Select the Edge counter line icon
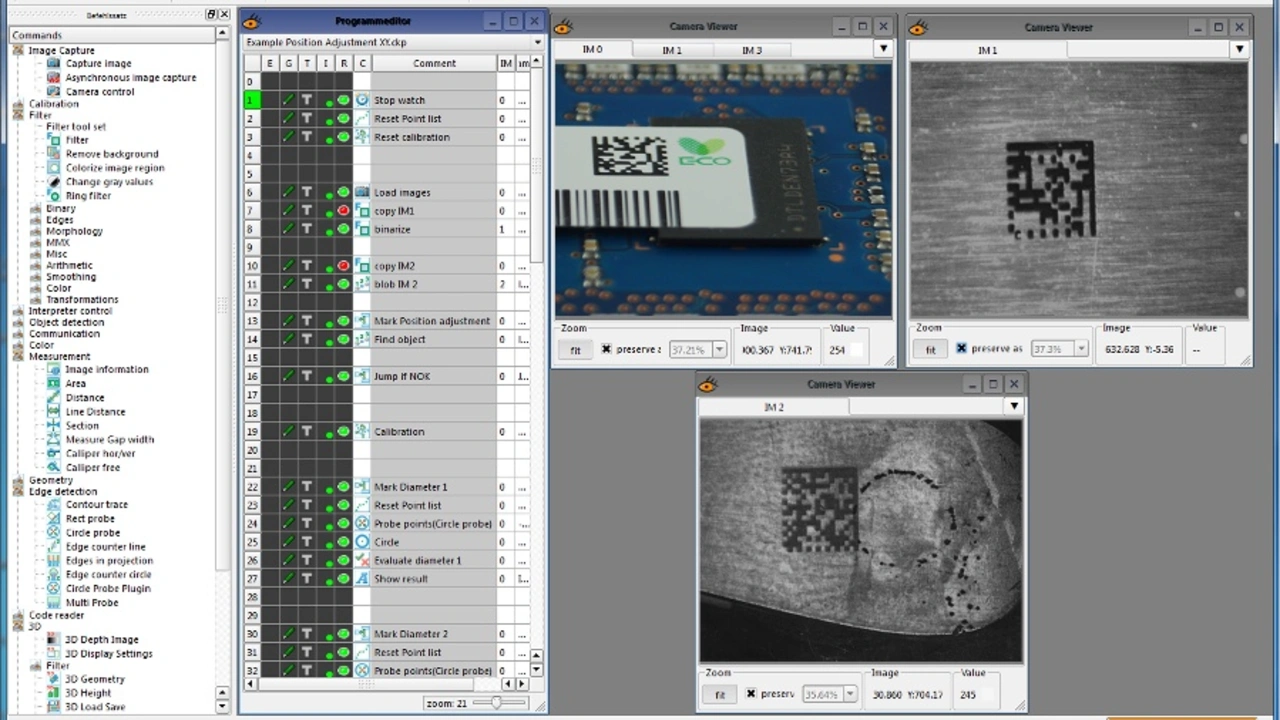Image resolution: width=1280 pixels, height=720 pixels. coord(54,547)
